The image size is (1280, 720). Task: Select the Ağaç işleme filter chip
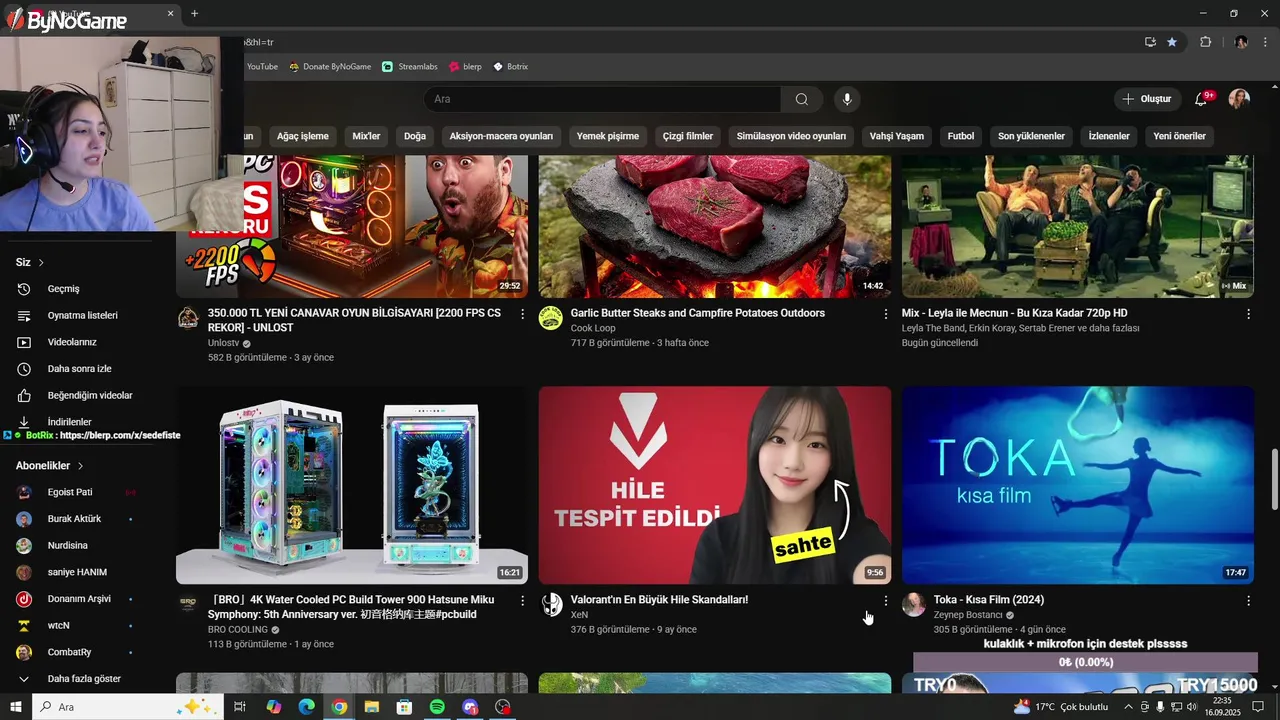point(303,136)
